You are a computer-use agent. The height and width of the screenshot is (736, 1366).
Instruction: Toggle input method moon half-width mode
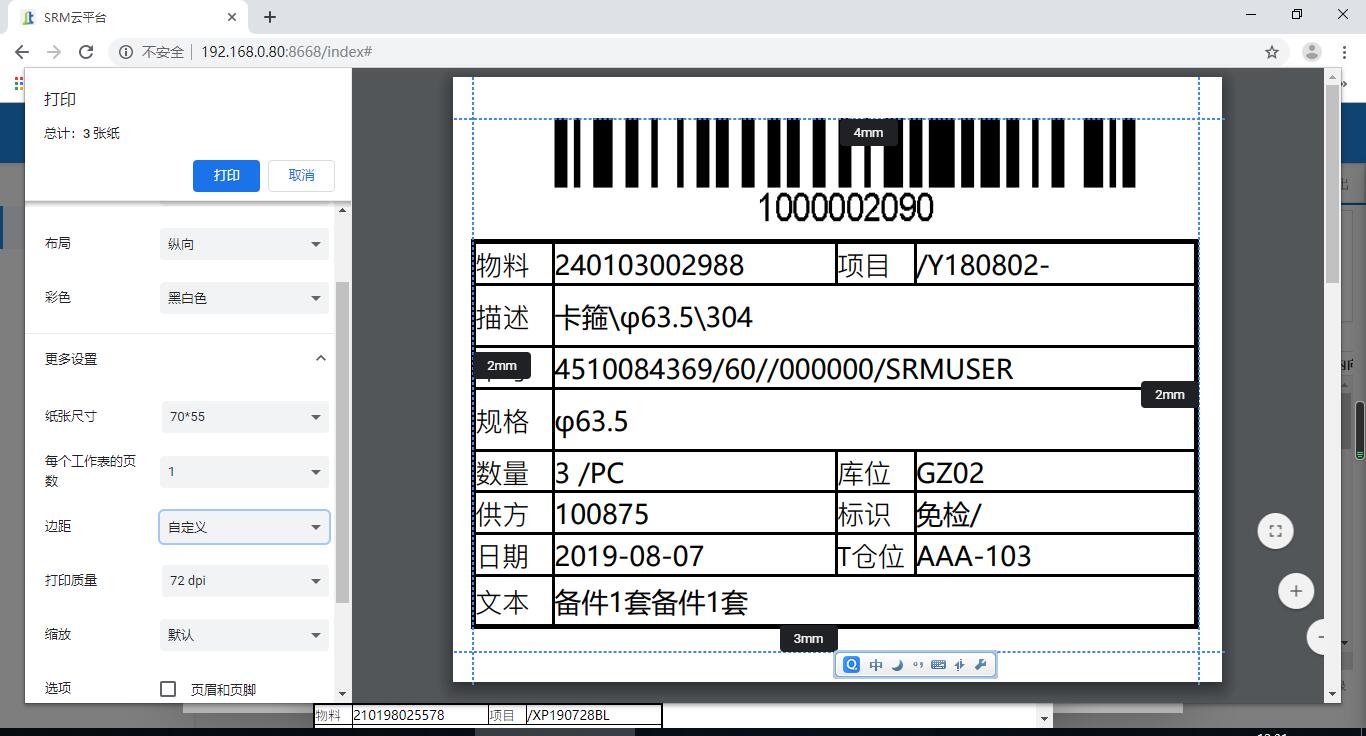pos(897,665)
